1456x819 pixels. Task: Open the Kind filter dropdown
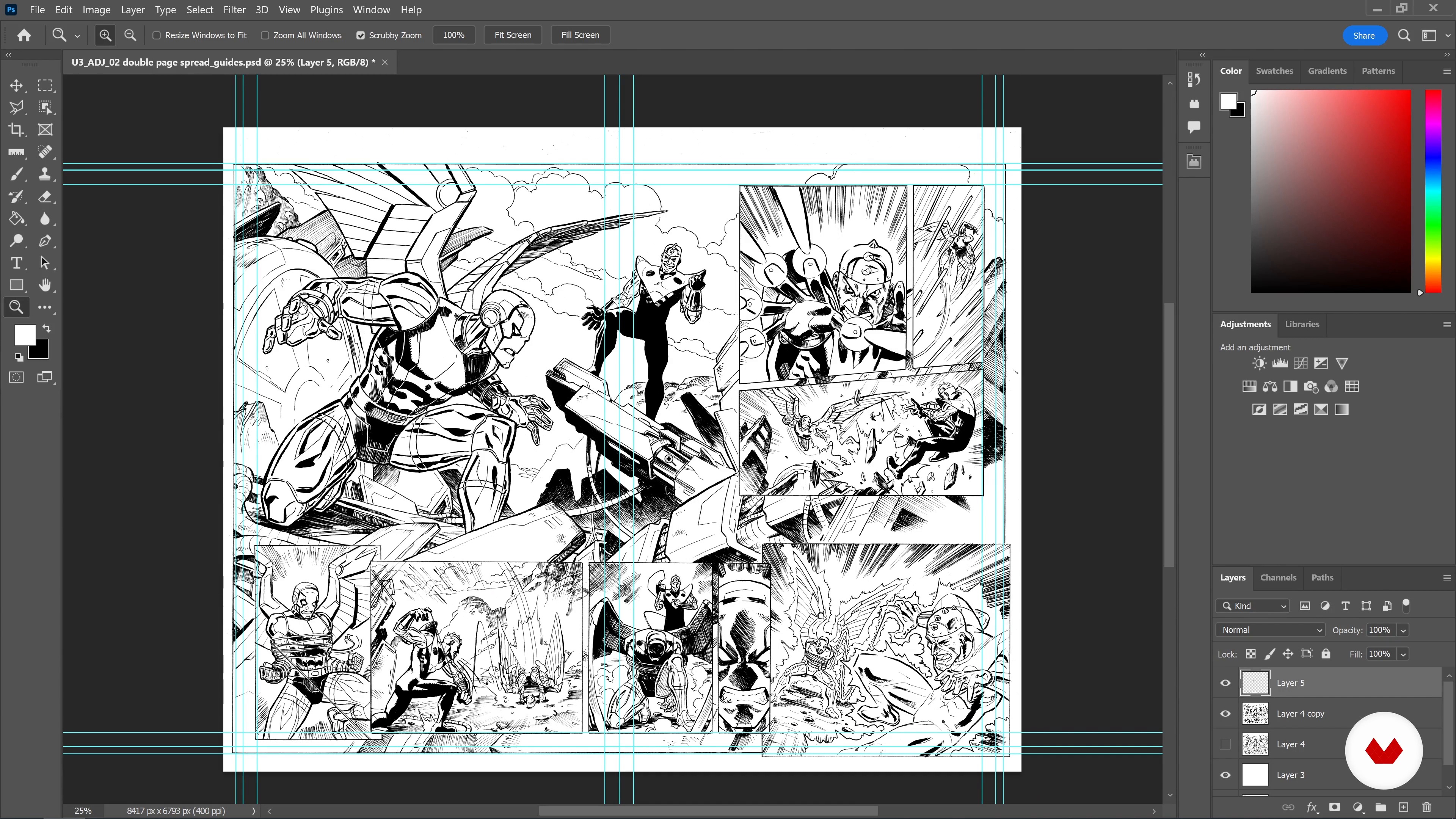tap(1252, 606)
